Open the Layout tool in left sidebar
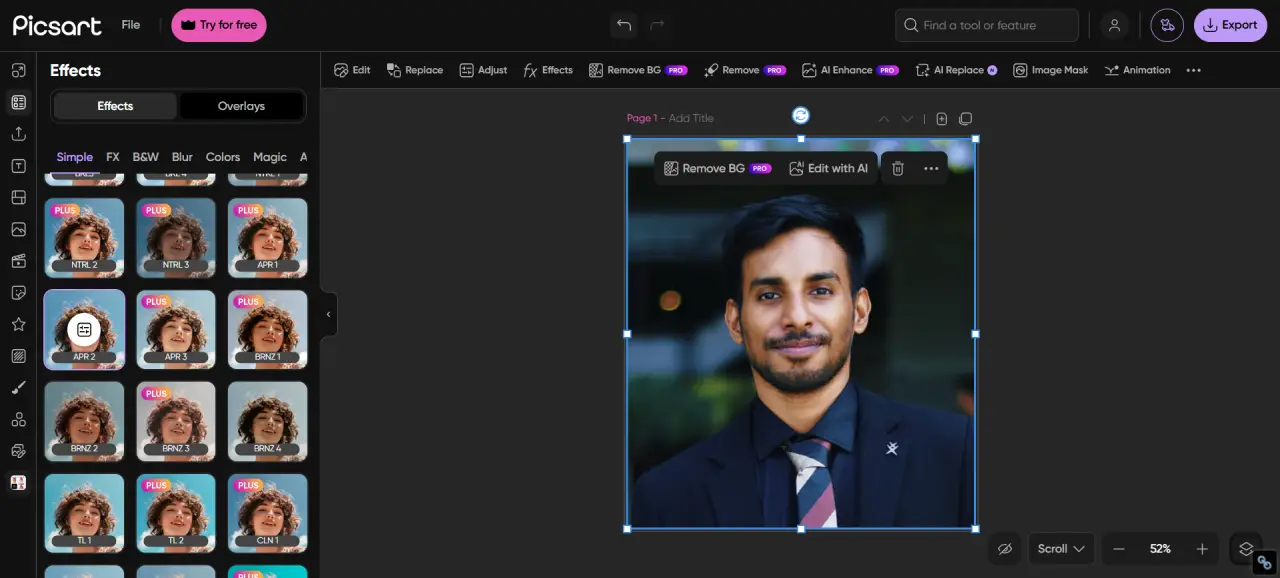This screenshot has height=578, width=1280. (18, 70)
